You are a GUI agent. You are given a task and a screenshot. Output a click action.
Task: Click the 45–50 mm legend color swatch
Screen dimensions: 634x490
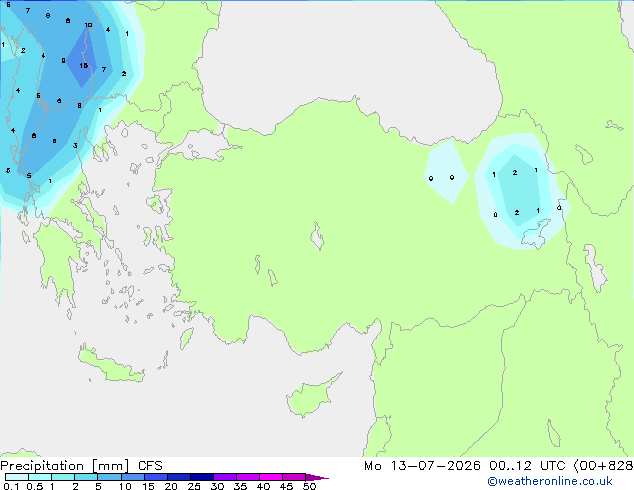[x=294, y=477]
